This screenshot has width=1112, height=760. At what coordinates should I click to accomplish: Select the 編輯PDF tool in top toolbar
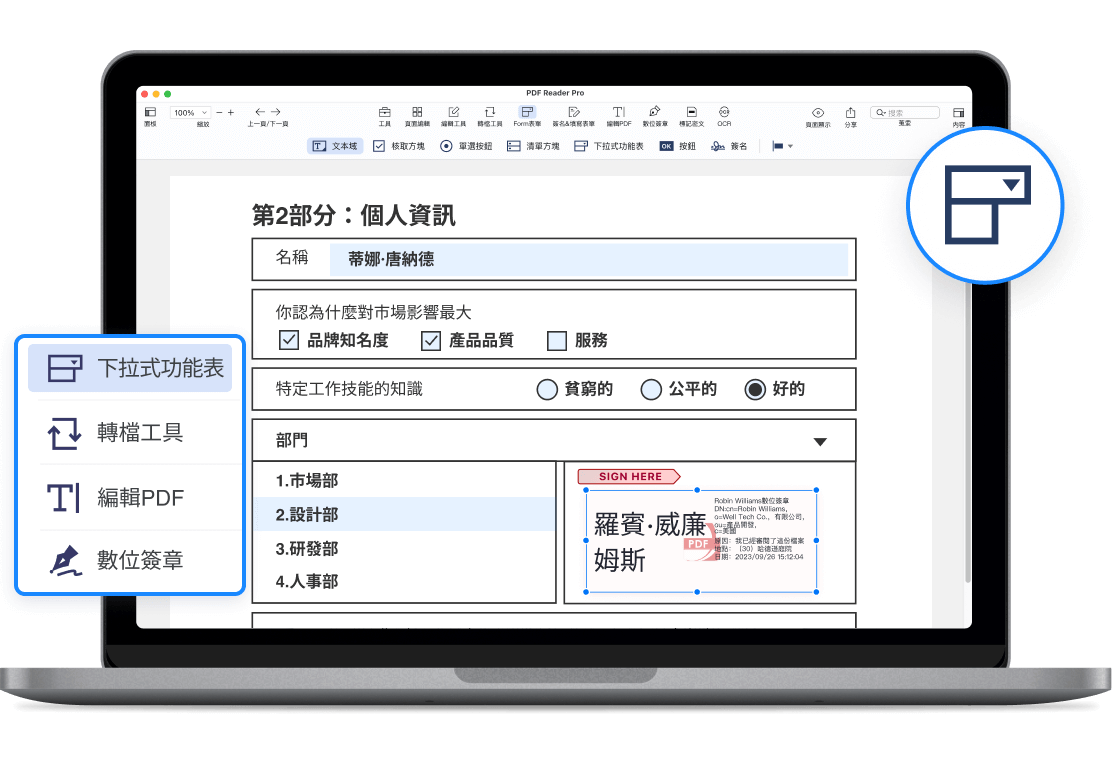(x=619, y=113)
